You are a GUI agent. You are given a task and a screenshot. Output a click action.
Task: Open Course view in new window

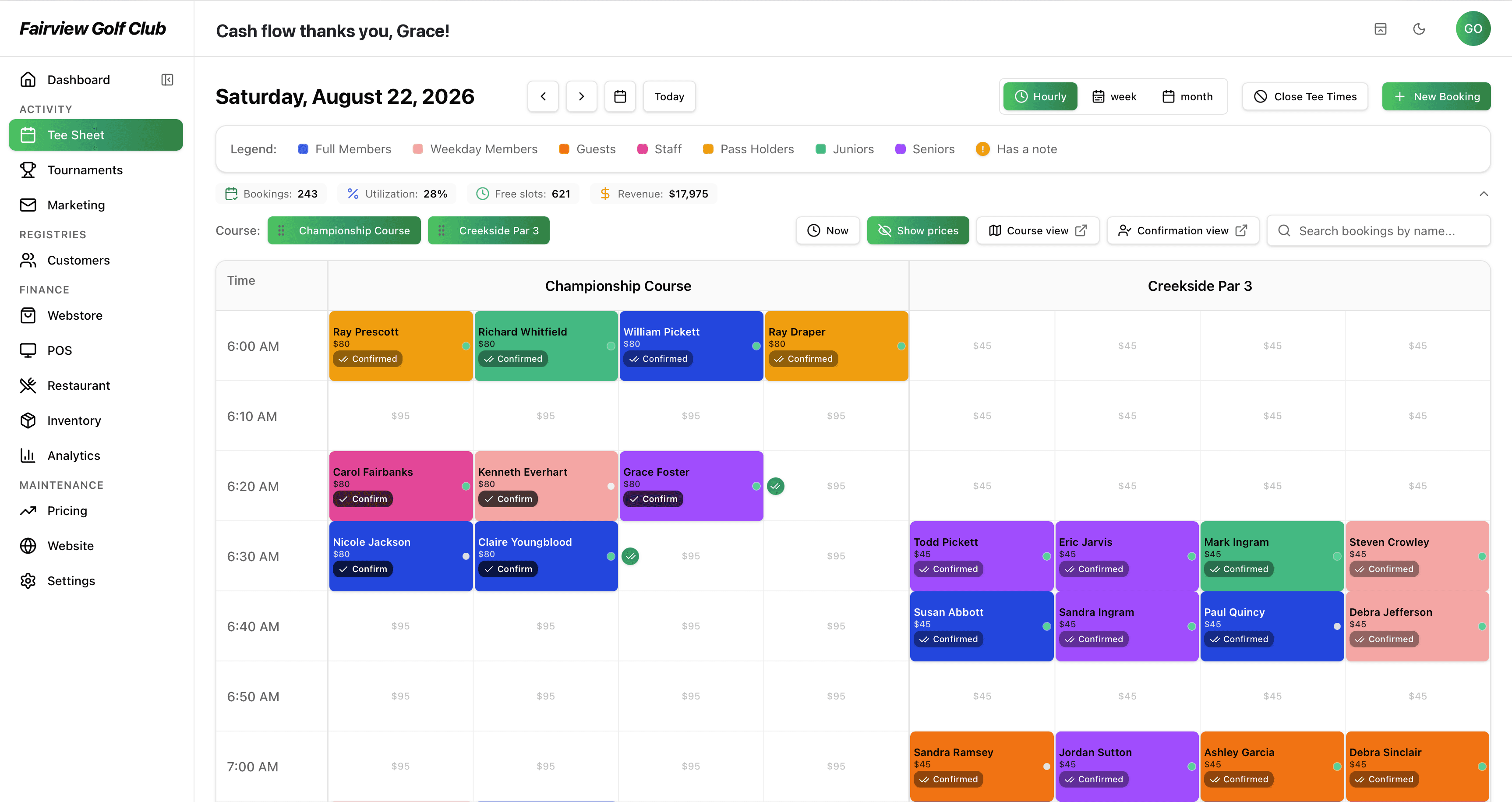pyautogui.click(x=1037, y=231)
